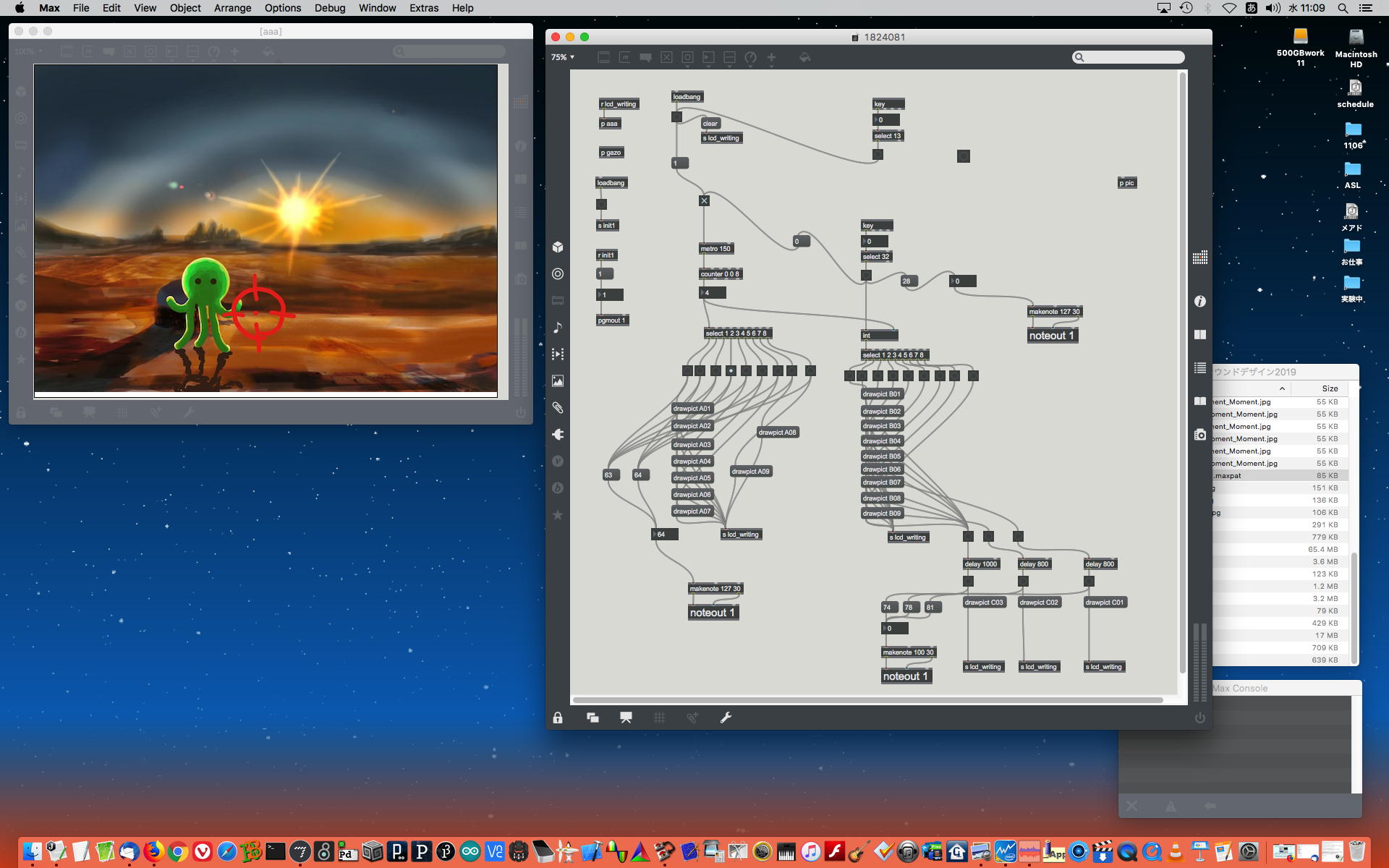Open the Arrange menu
Image resolution: width=1389 pixels, height=868 pixels.
click(x=232, y=8)
